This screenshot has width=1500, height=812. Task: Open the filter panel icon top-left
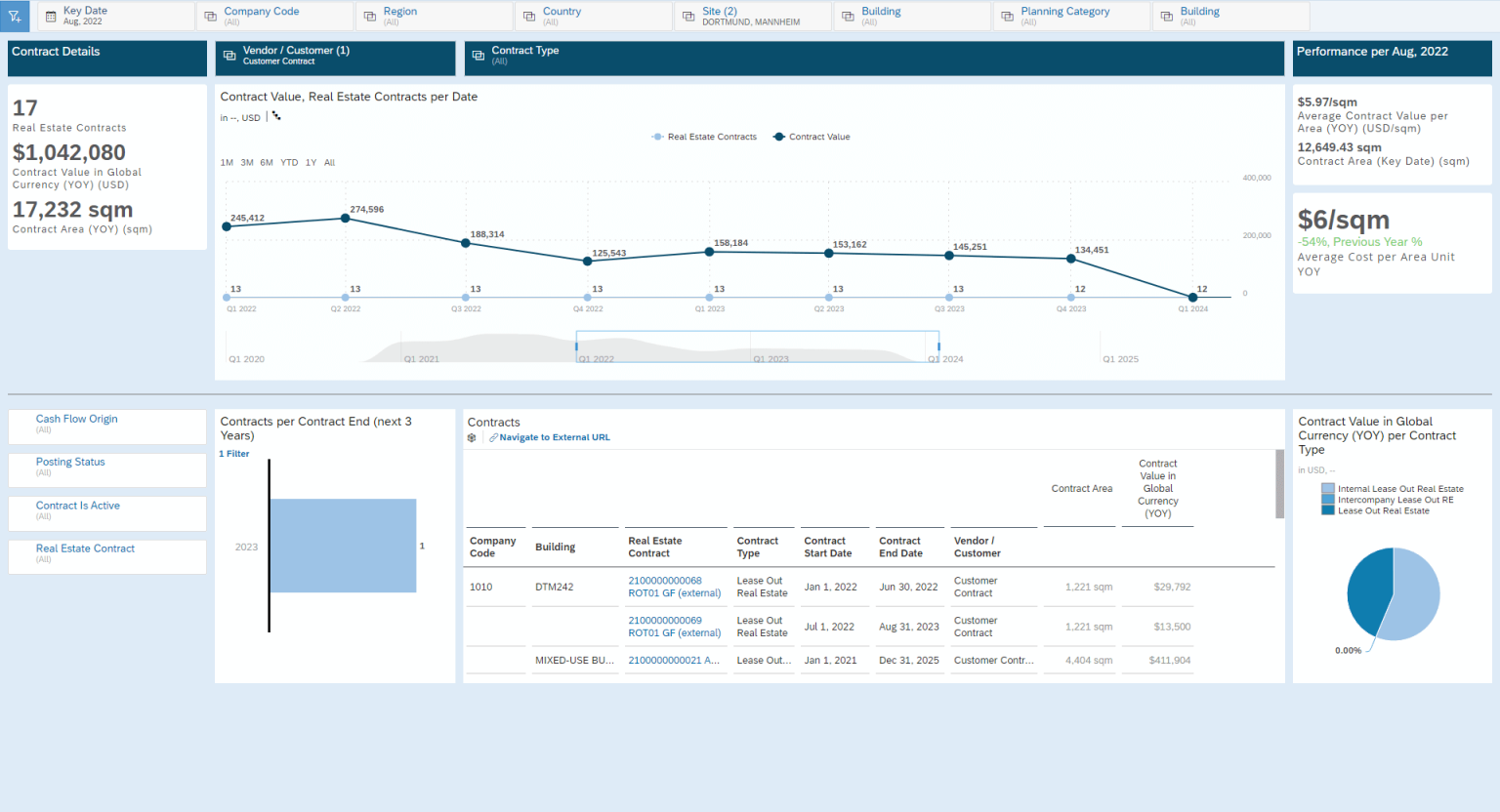14,16
